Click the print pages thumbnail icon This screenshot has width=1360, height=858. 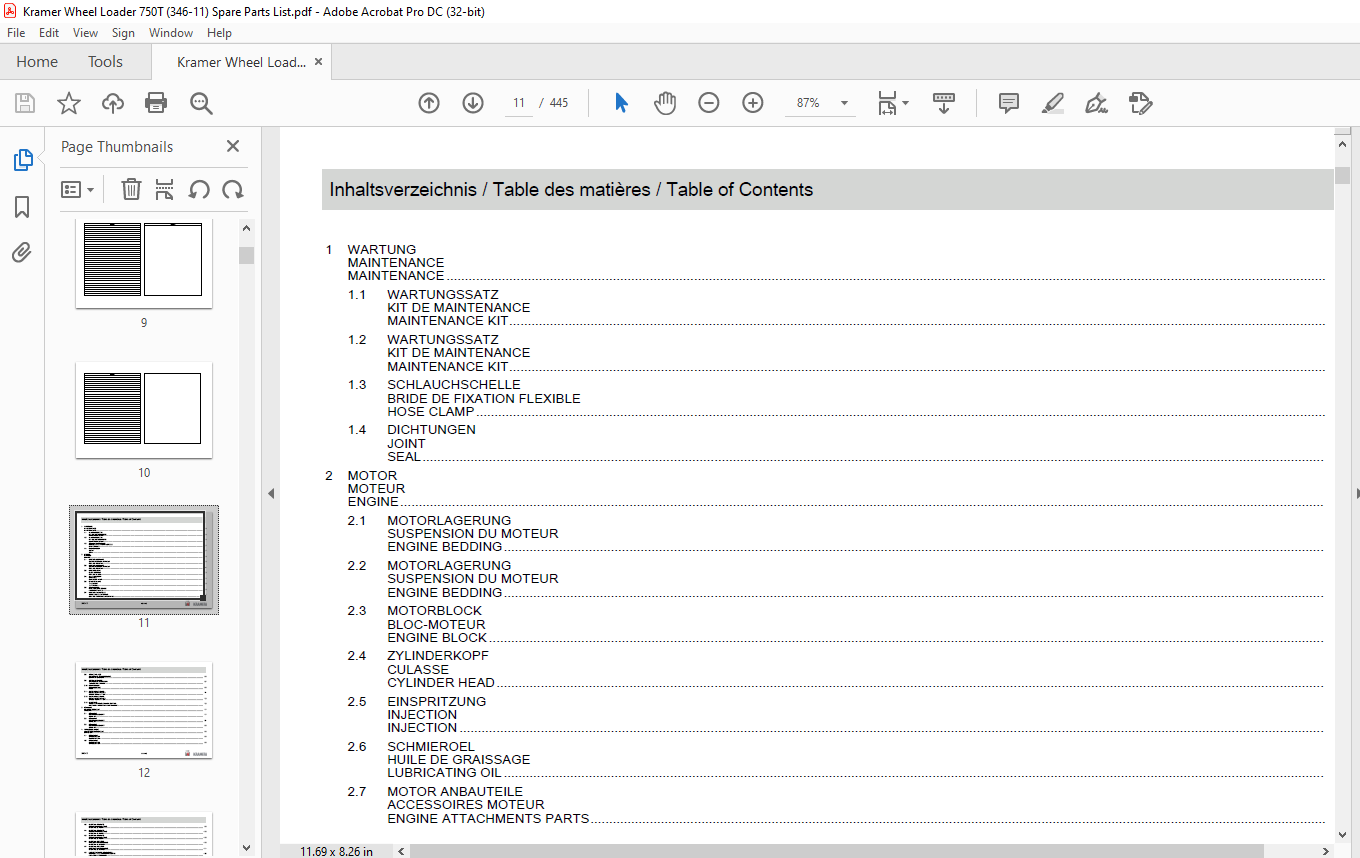165,189
